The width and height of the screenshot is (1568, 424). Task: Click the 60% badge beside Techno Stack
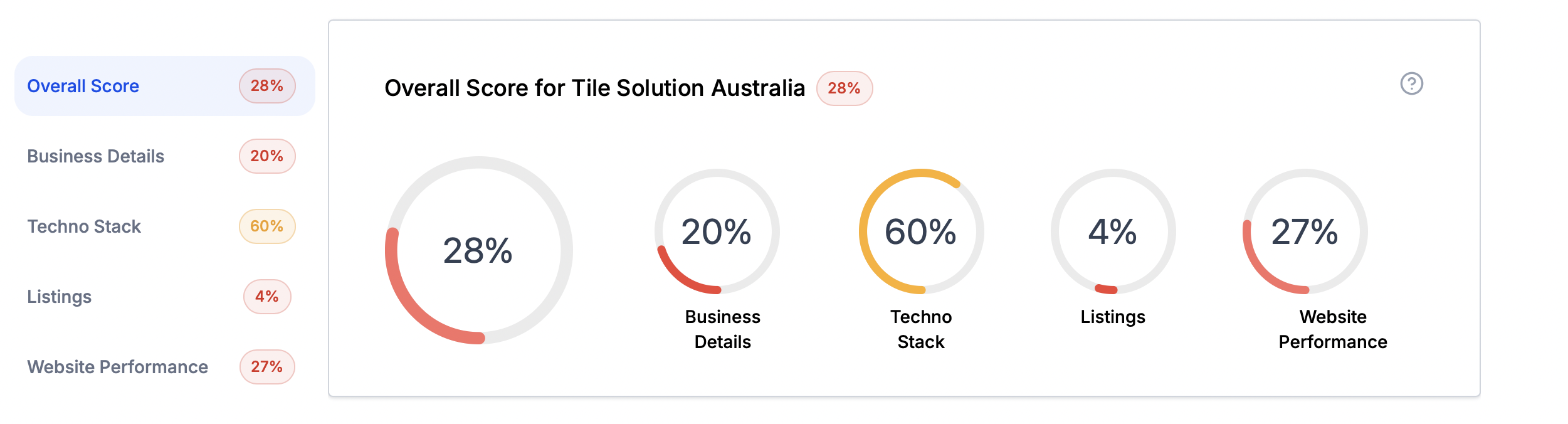(267, 226)
